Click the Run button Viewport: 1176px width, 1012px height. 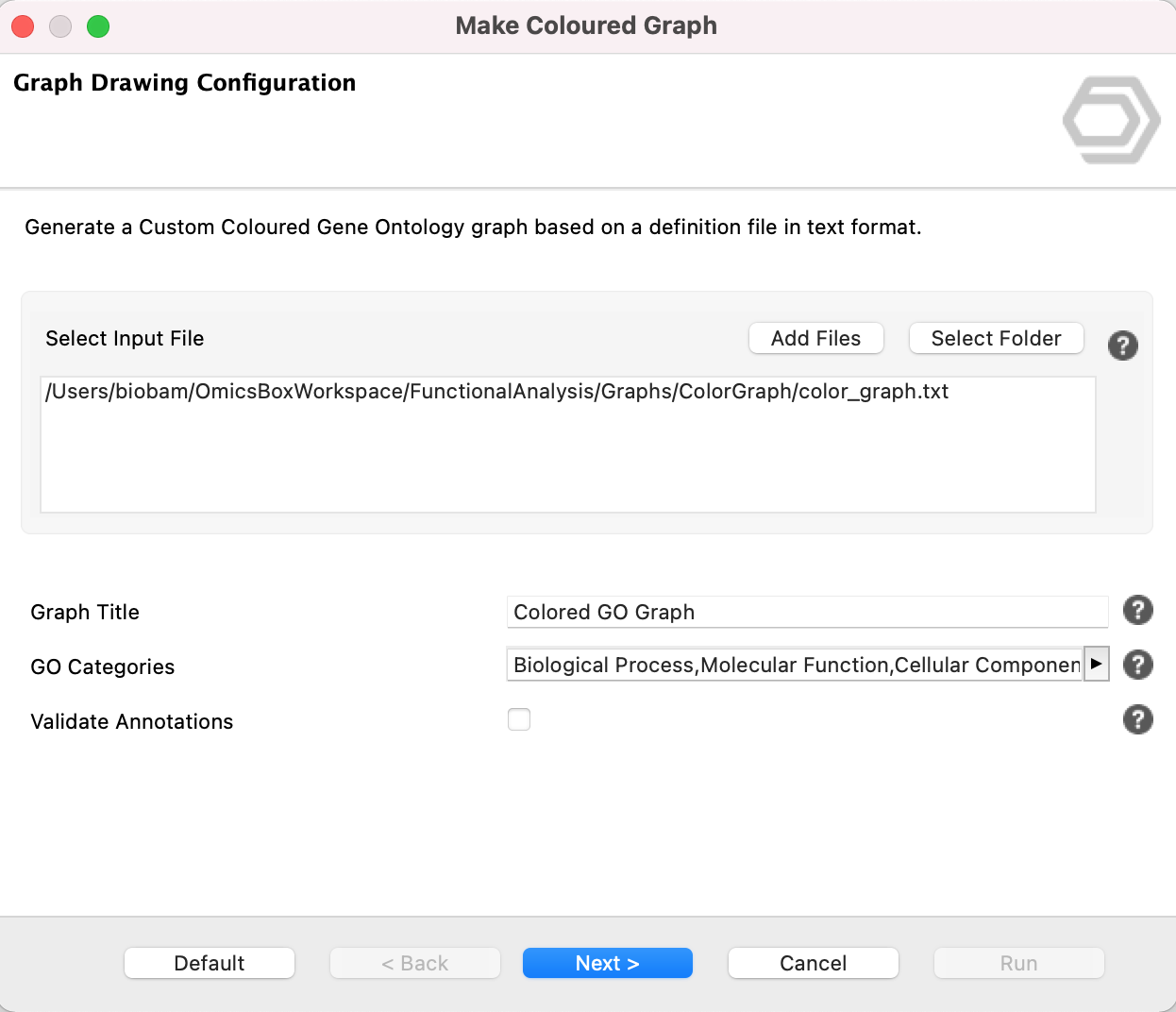1018,963
